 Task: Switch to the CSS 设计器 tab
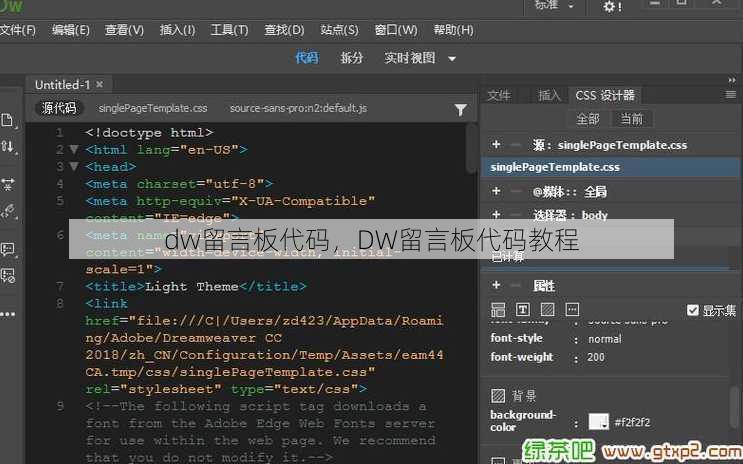(605, 96)
